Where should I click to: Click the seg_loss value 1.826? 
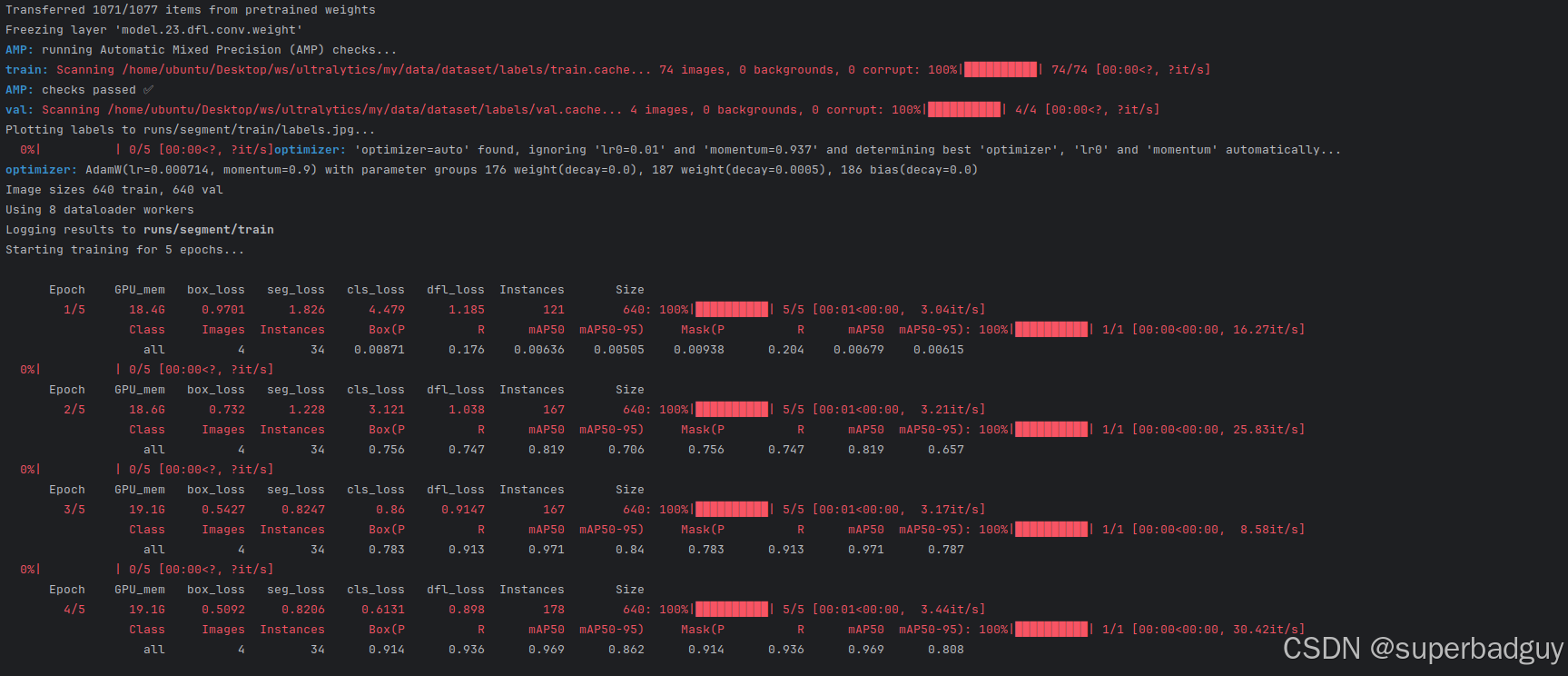(307, 310)
